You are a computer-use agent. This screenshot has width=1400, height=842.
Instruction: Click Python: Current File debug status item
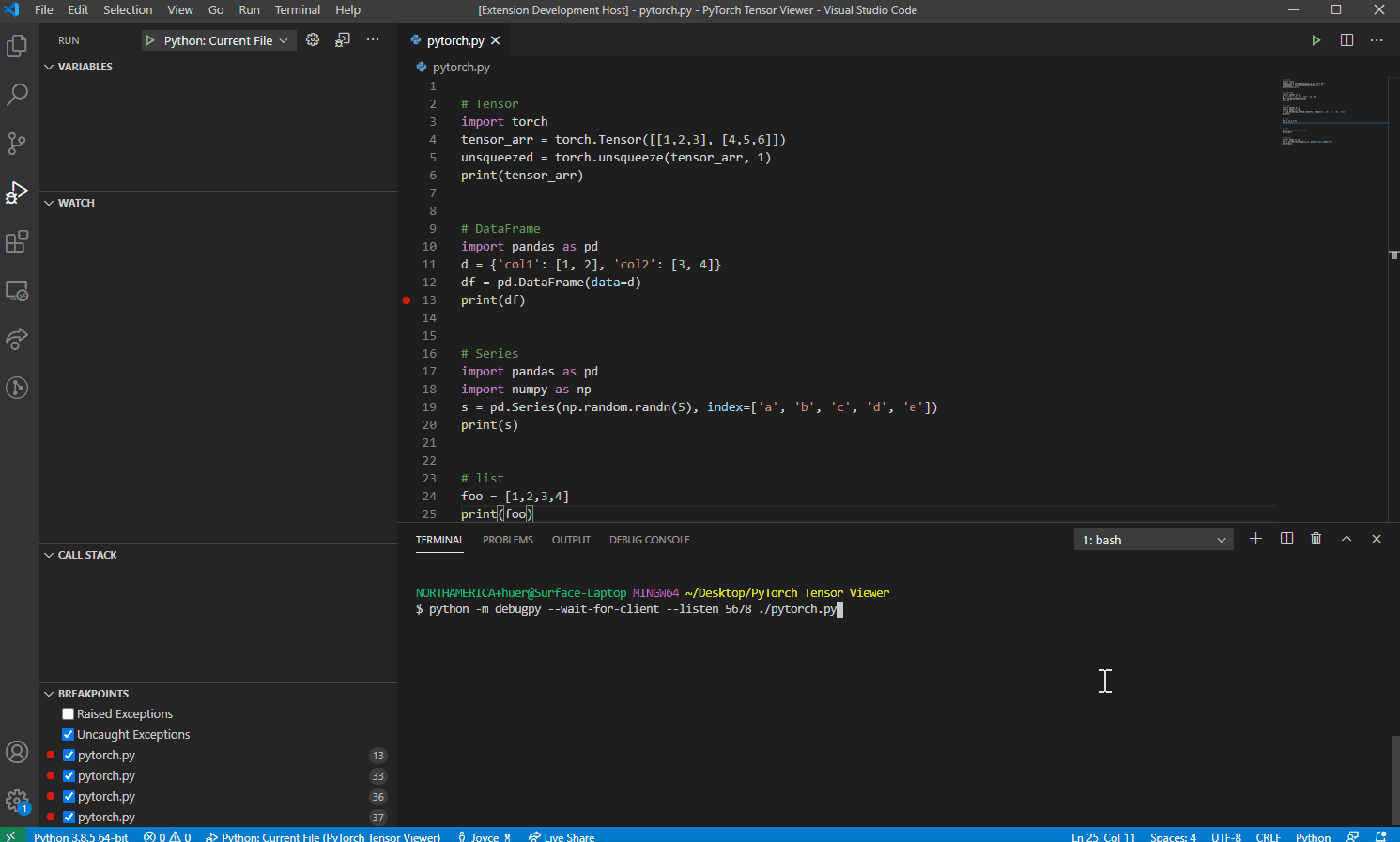pos(323,835)
